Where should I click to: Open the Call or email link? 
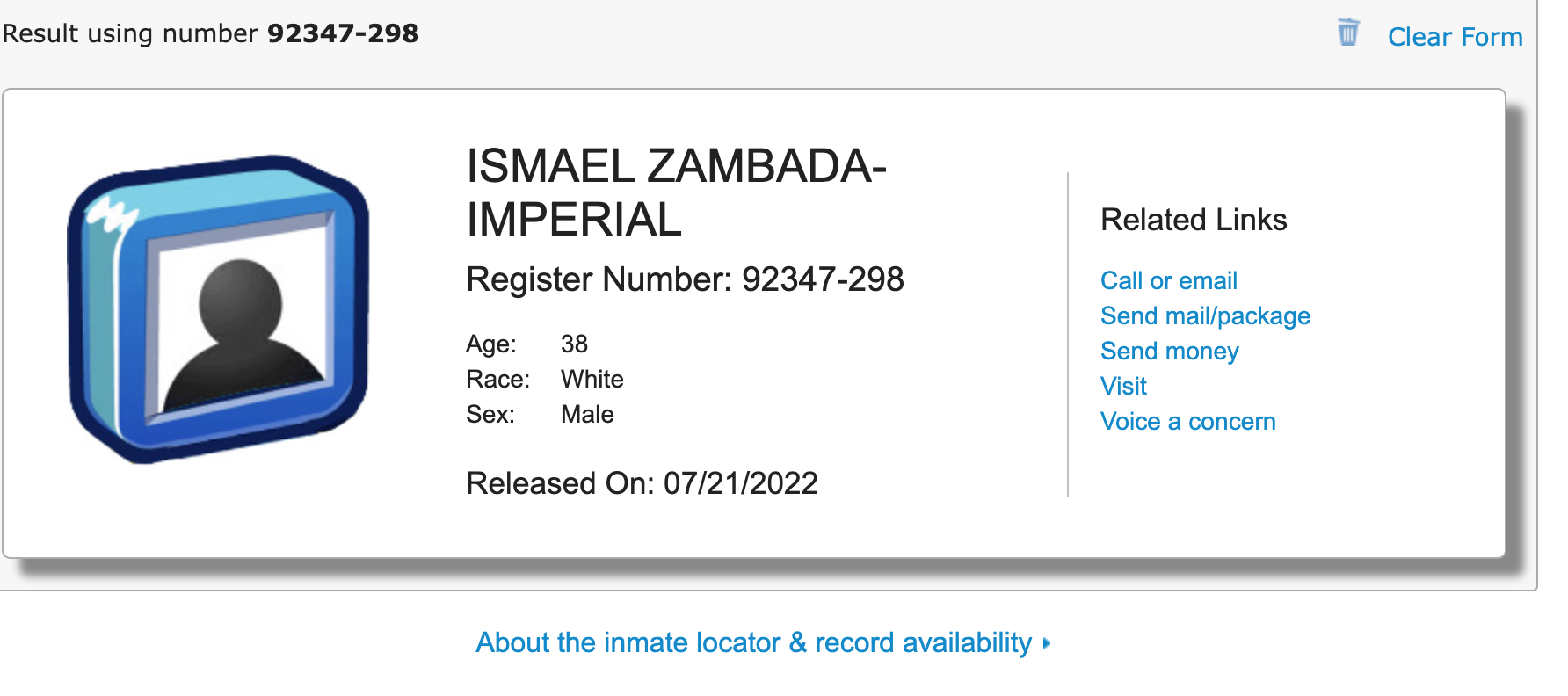pos(1168,280)
